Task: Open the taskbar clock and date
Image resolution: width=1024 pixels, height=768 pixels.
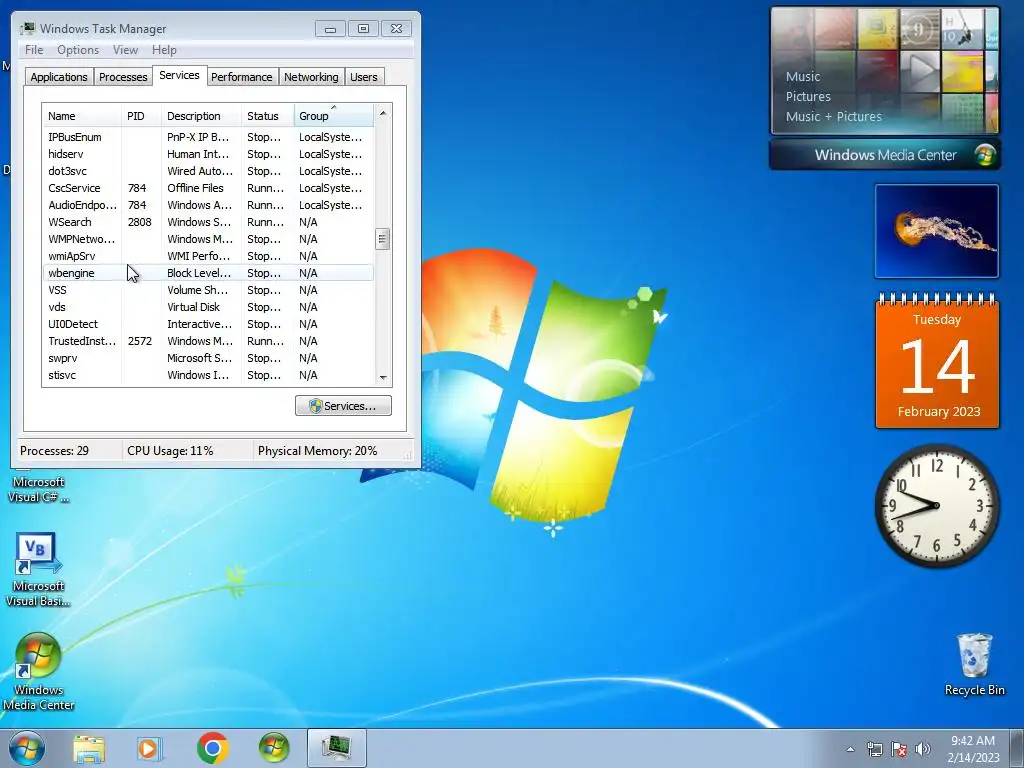Action: [x=973, y=749]
